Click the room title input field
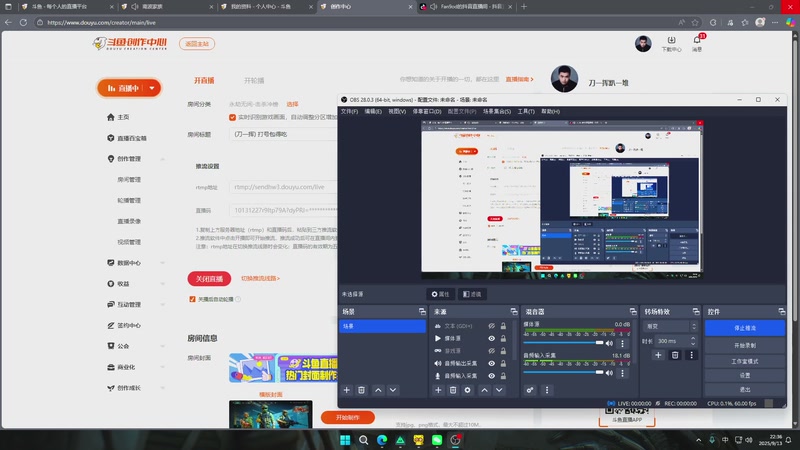 pyautogui.click(x=283, y=134)
